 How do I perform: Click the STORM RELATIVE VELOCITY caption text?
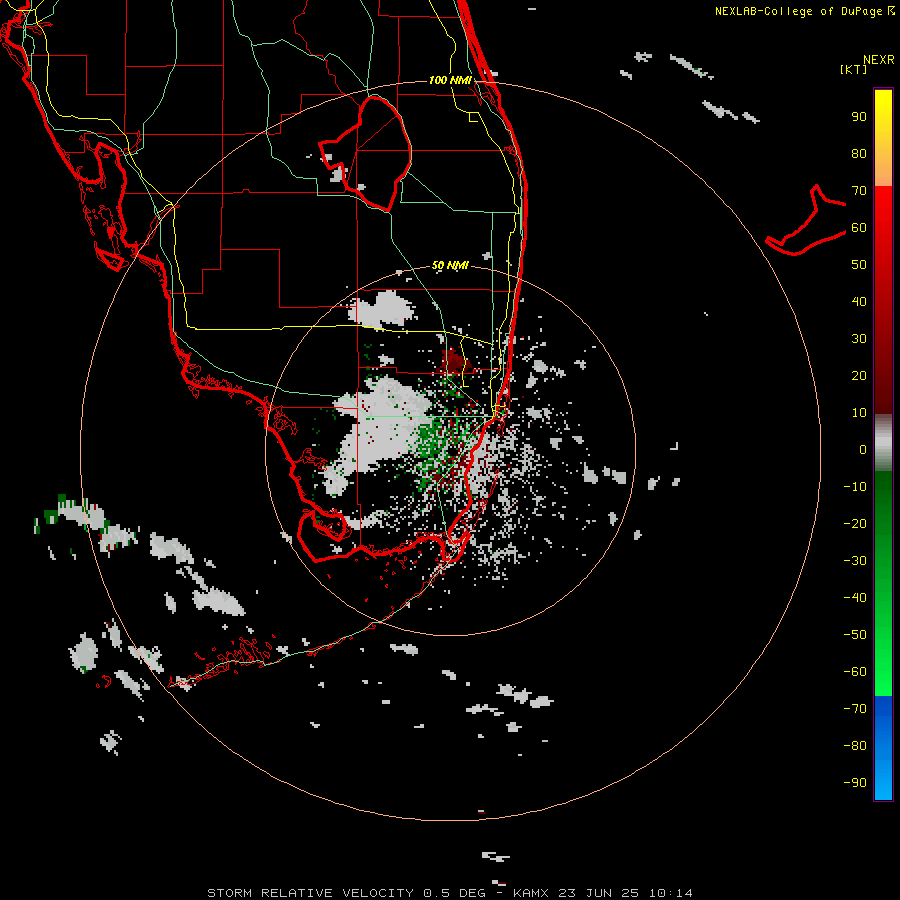pyautogui.click(x=310, y=893)
